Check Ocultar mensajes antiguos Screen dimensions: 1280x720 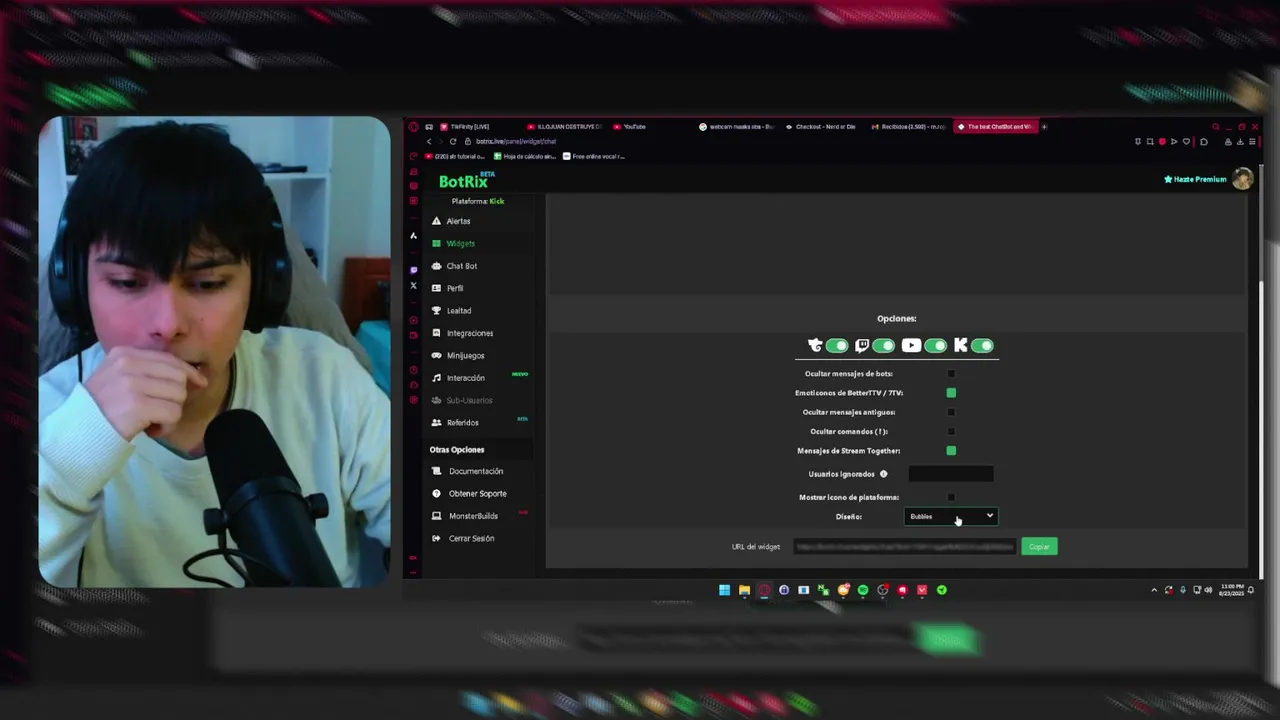[x=951, y=412]
